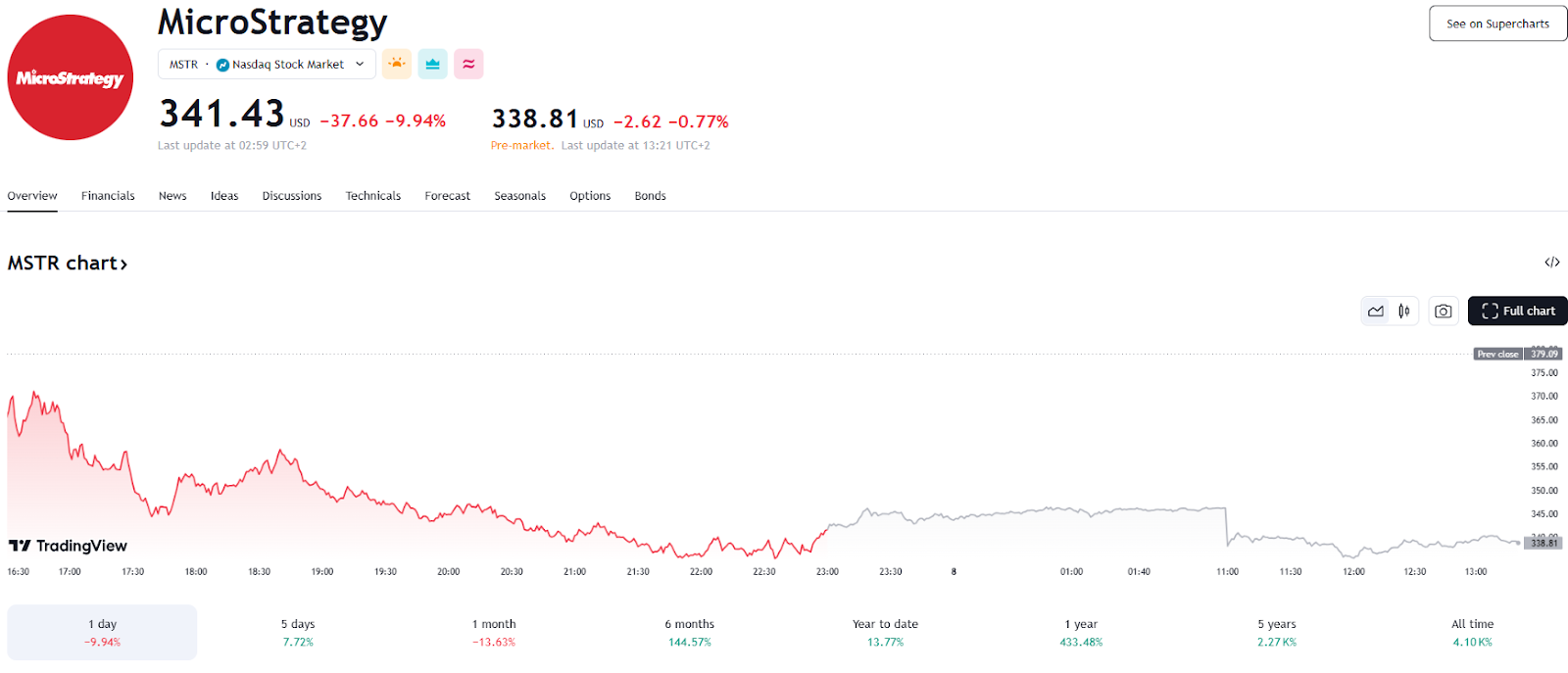Open the Forecast tab
This screenshot has width=1568, height=673.
pyautogui.click(x=448, y=196)
